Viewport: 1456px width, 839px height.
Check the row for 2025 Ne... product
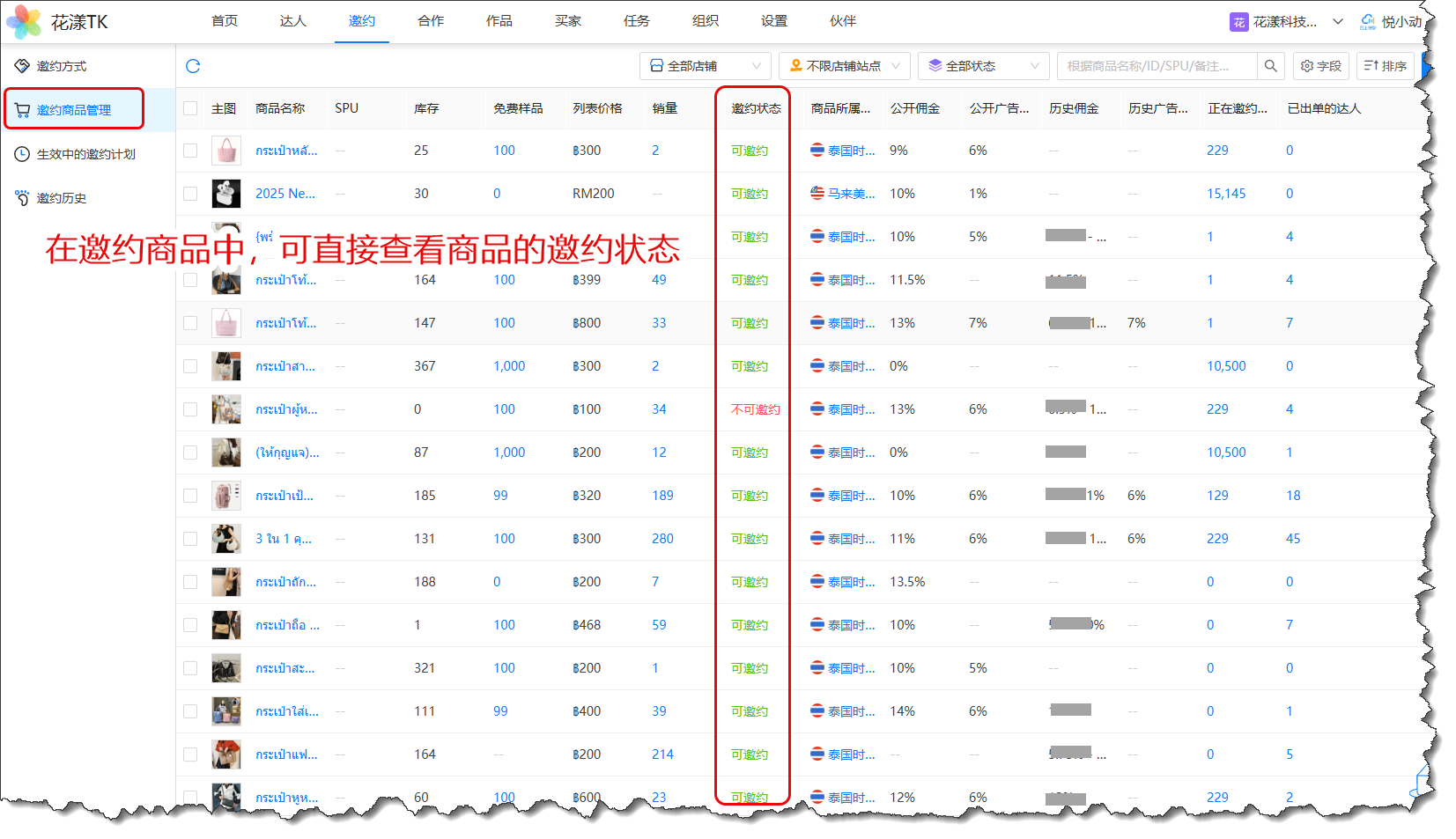coord(190,194)
